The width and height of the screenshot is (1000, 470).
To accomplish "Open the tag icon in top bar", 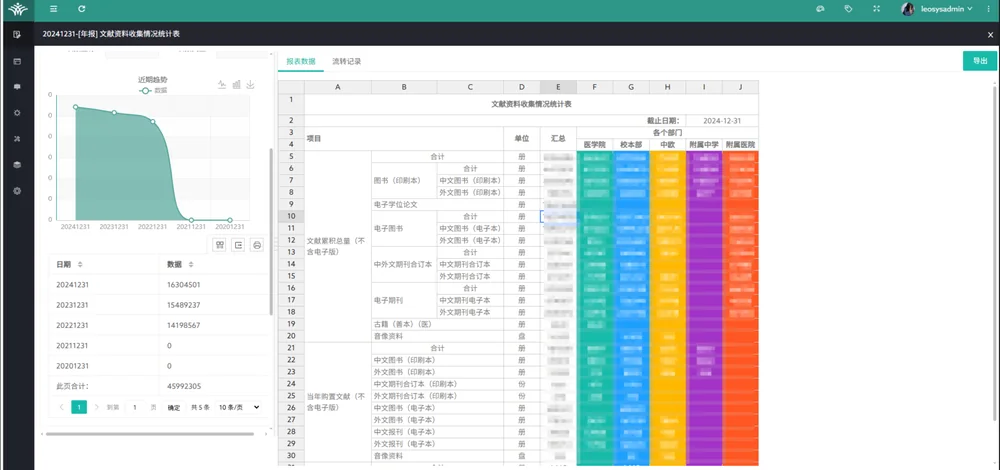I will [x=848, y=9].
